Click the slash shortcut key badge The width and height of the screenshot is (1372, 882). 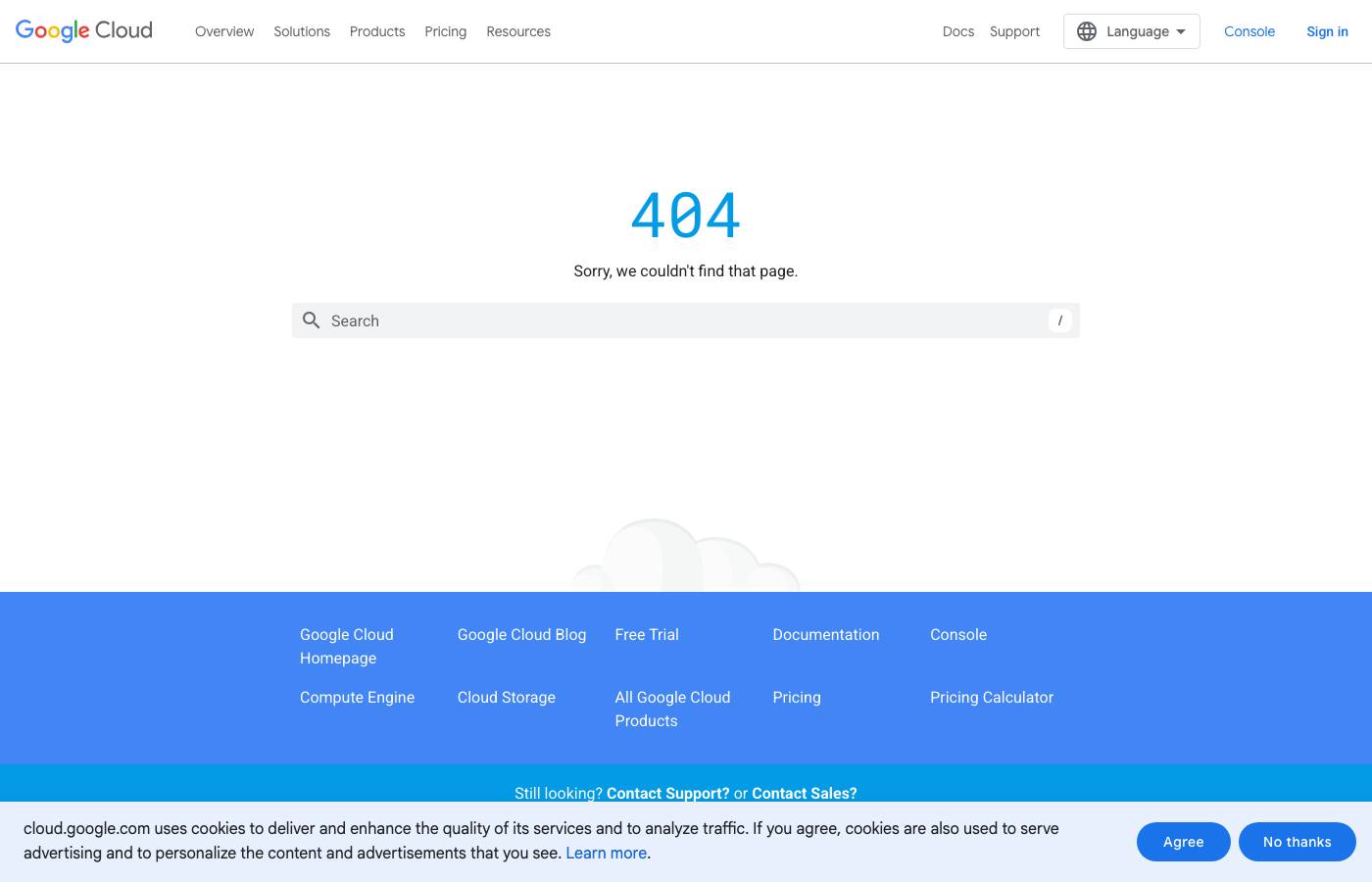tap(1059, 320)
